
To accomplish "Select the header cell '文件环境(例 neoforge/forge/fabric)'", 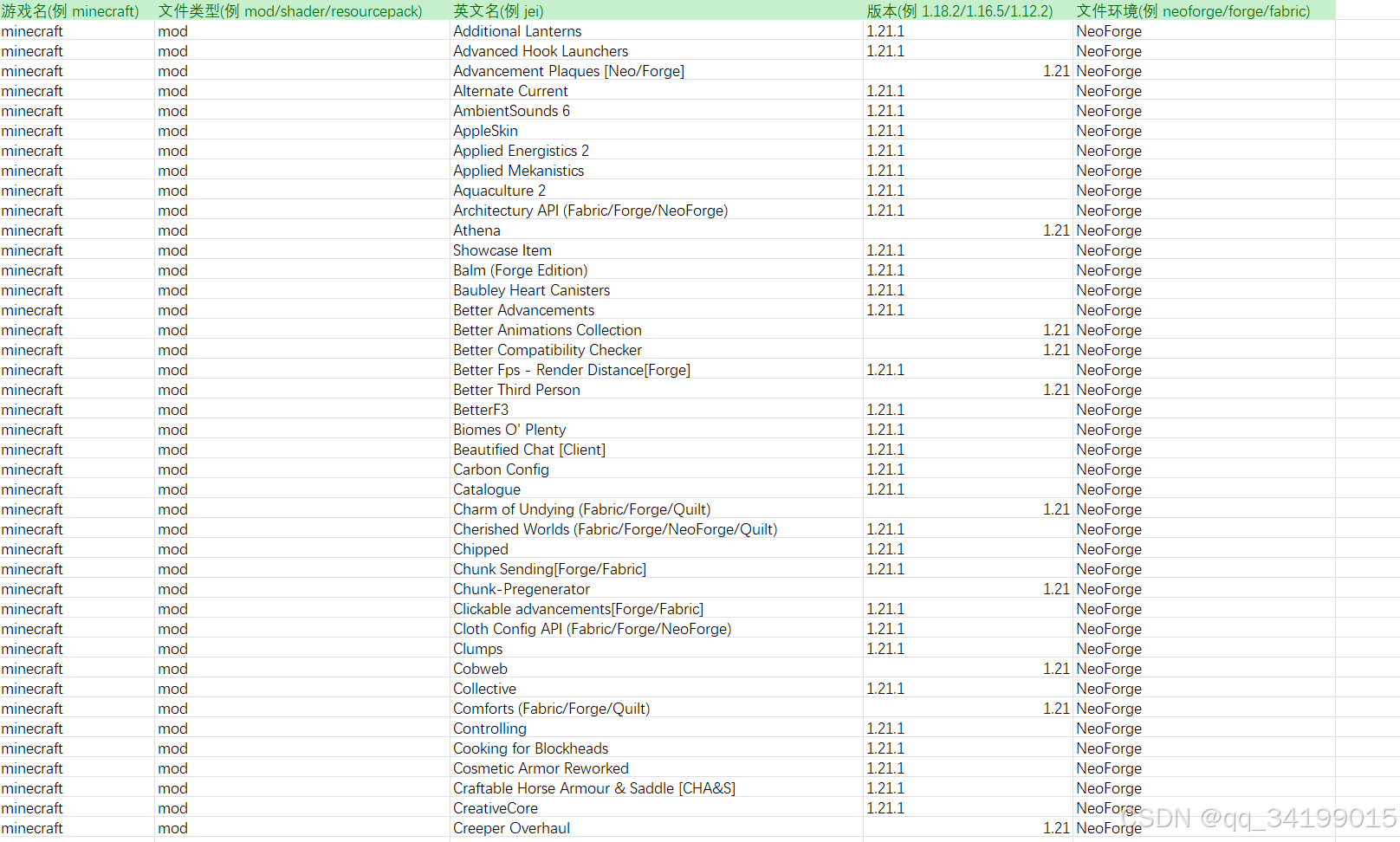I will [1204, 10].
